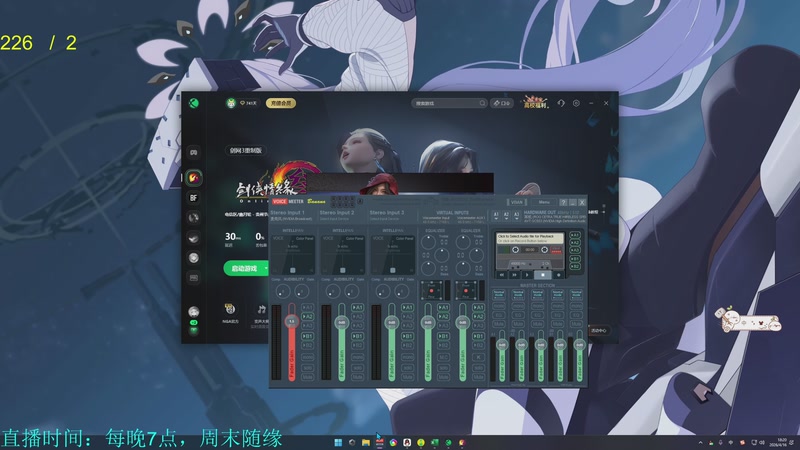Viewport: 800px width, 450px height.
Task: Open the launcher hexagon settings icon
Action: (x=576, y=103)
